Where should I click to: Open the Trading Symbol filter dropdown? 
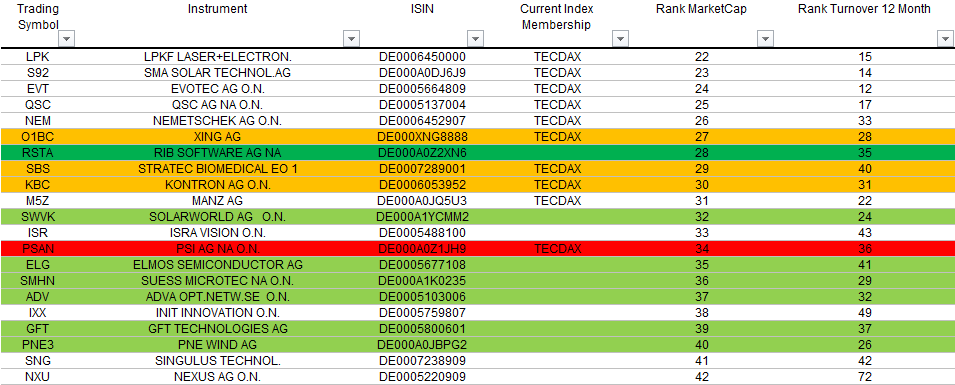[x=66, y=39]
